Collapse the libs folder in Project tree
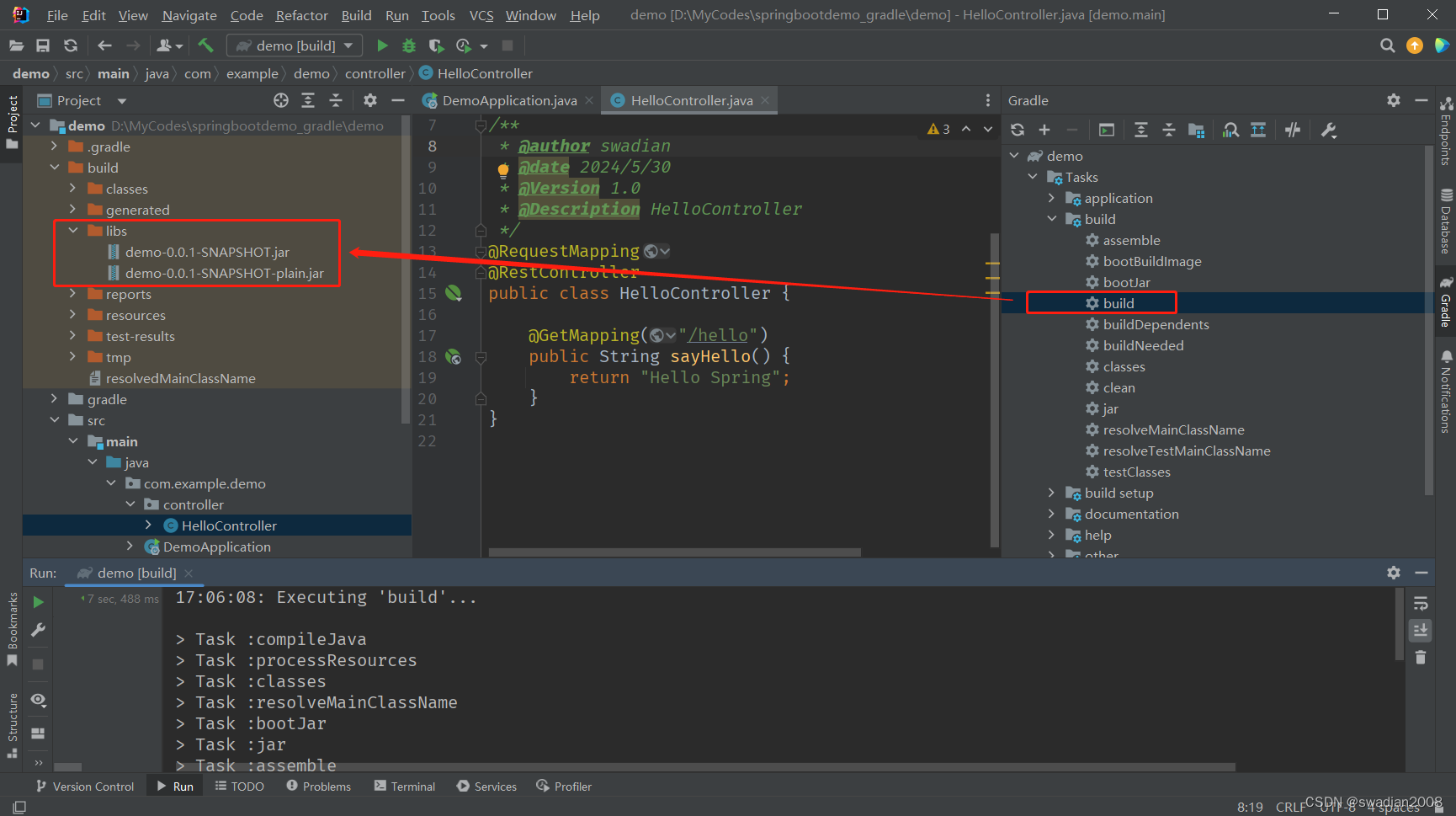Screen dimensions: 1456x816 pyautogui.click(x=72, y=230)
